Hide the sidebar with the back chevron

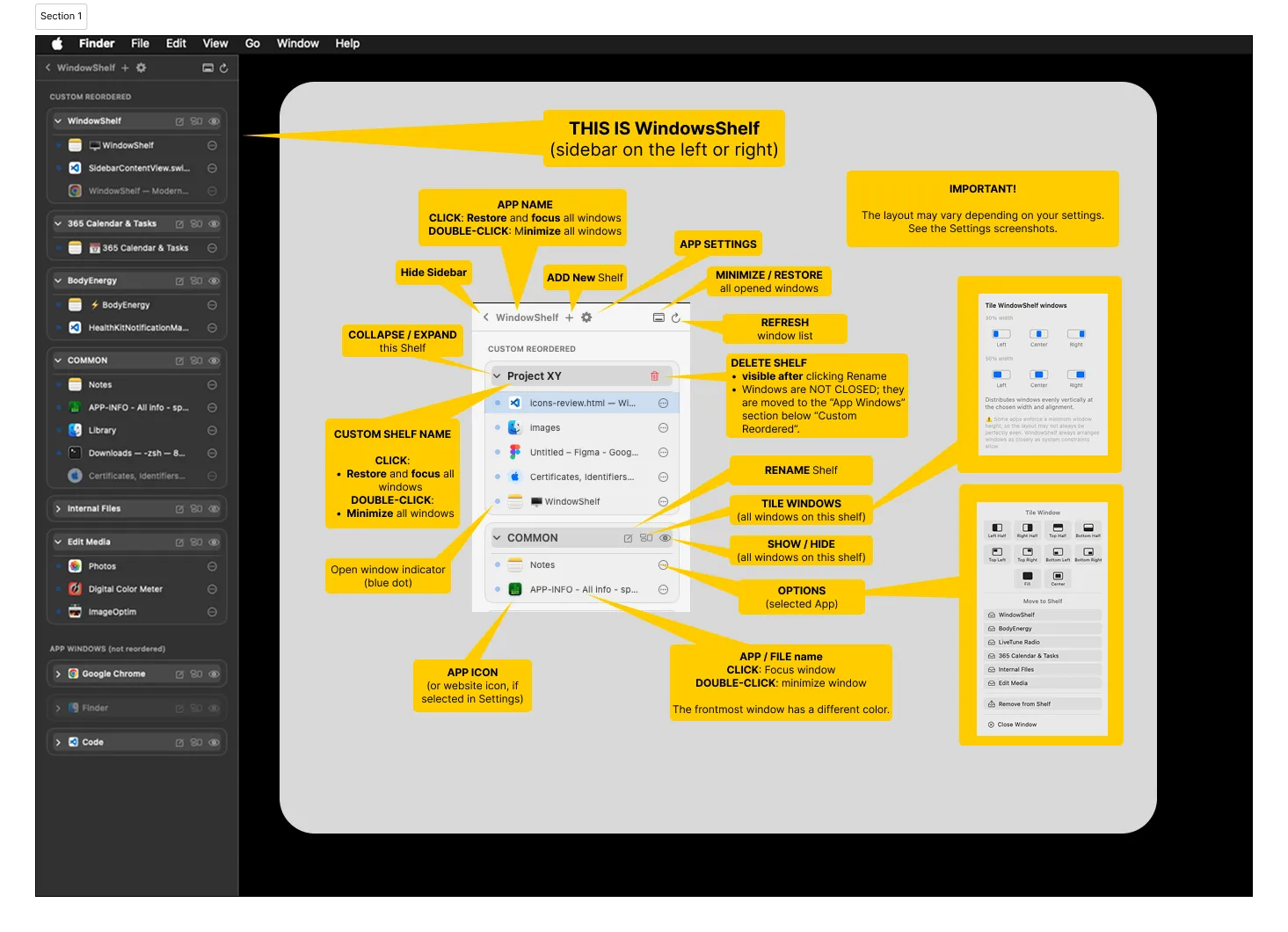(48, 68)
